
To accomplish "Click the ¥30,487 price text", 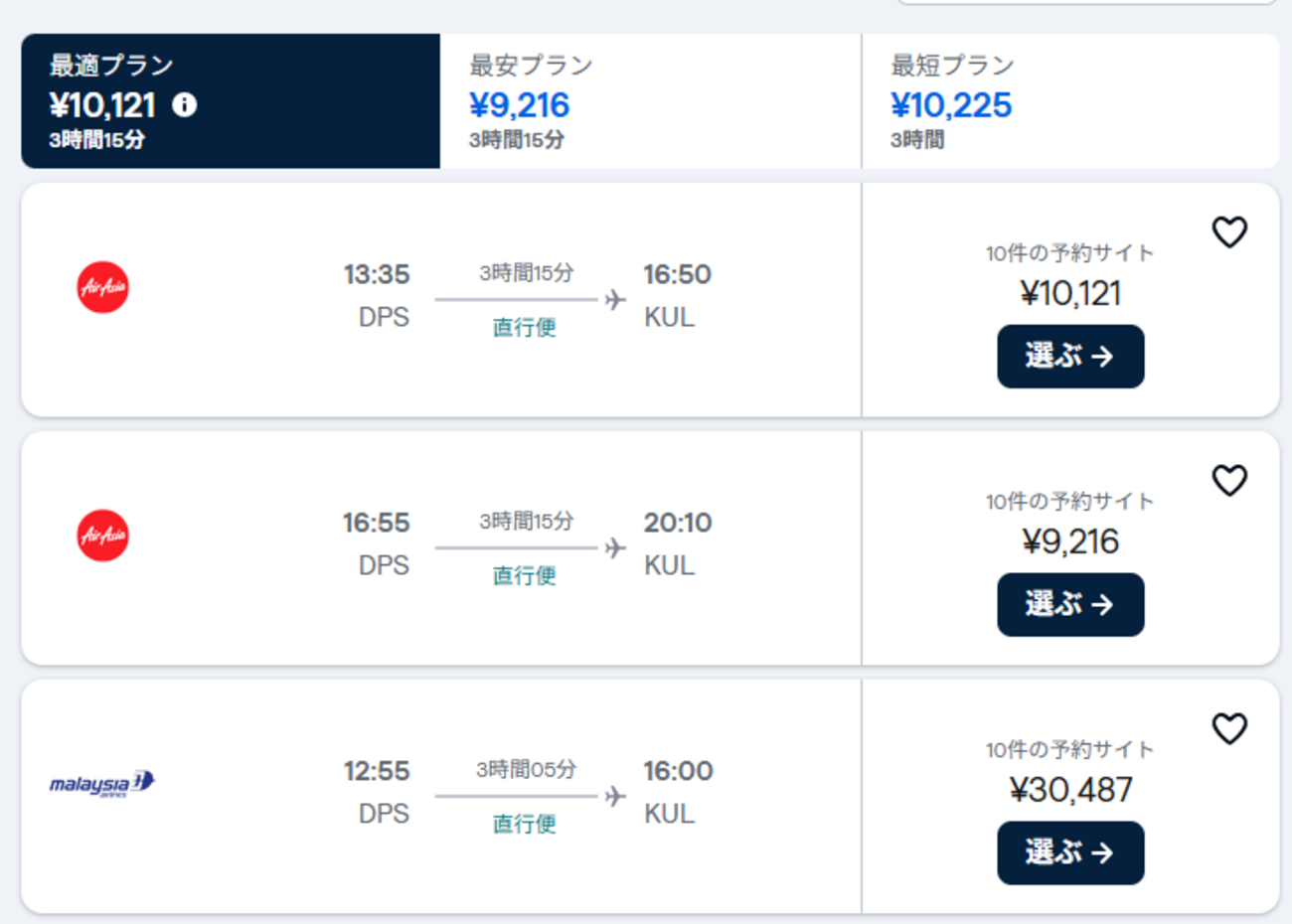I will tap(1070, 790).
